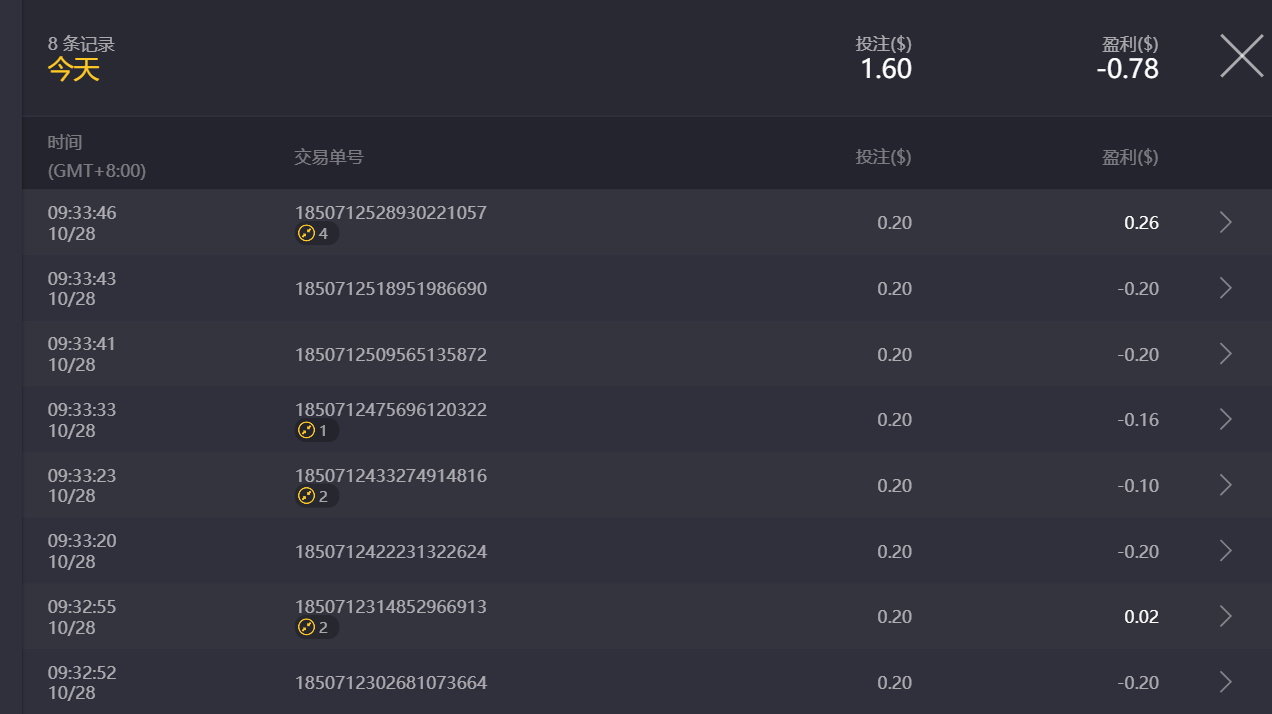Click cashout icon under the 09:32:55 transaction number
The height and width of the screenshot is (714, 1272).
(x=307, y=627)
